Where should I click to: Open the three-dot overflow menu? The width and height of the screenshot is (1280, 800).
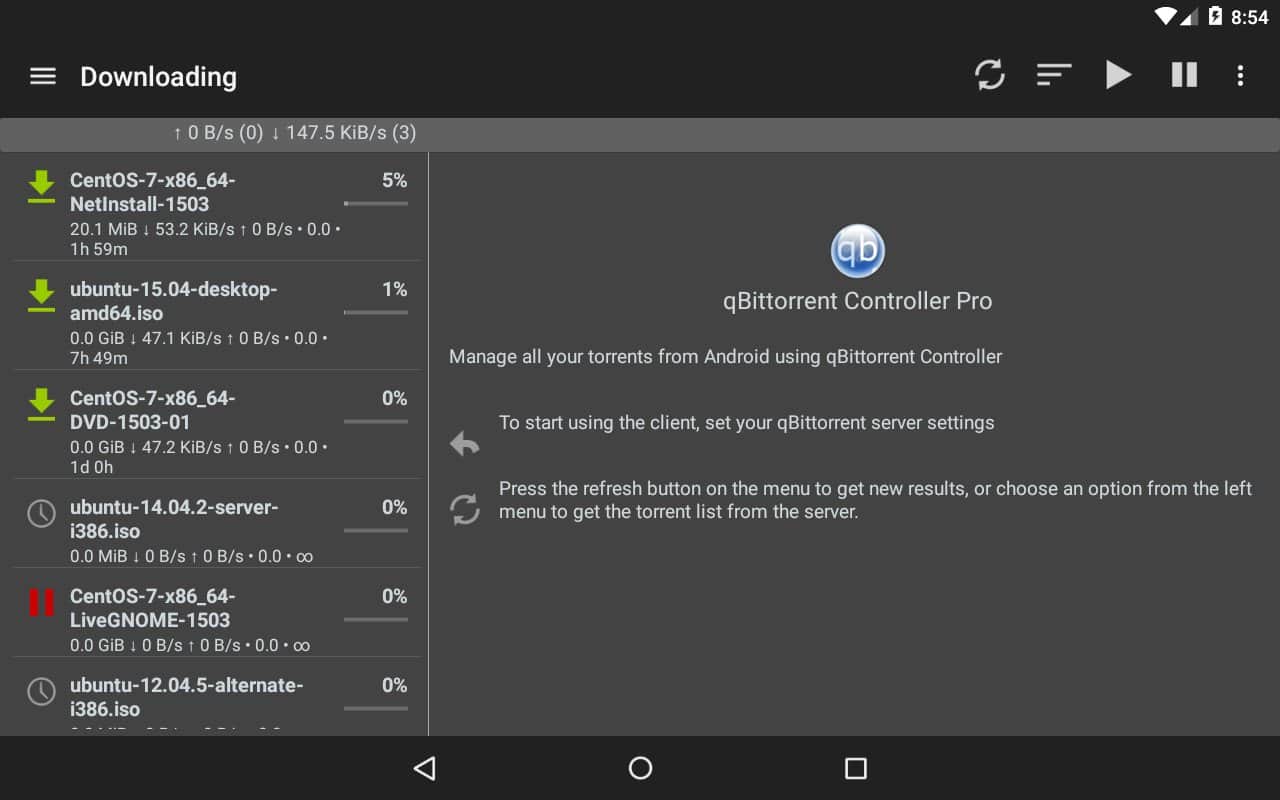pyautogui.click(x=1240, y=75)
